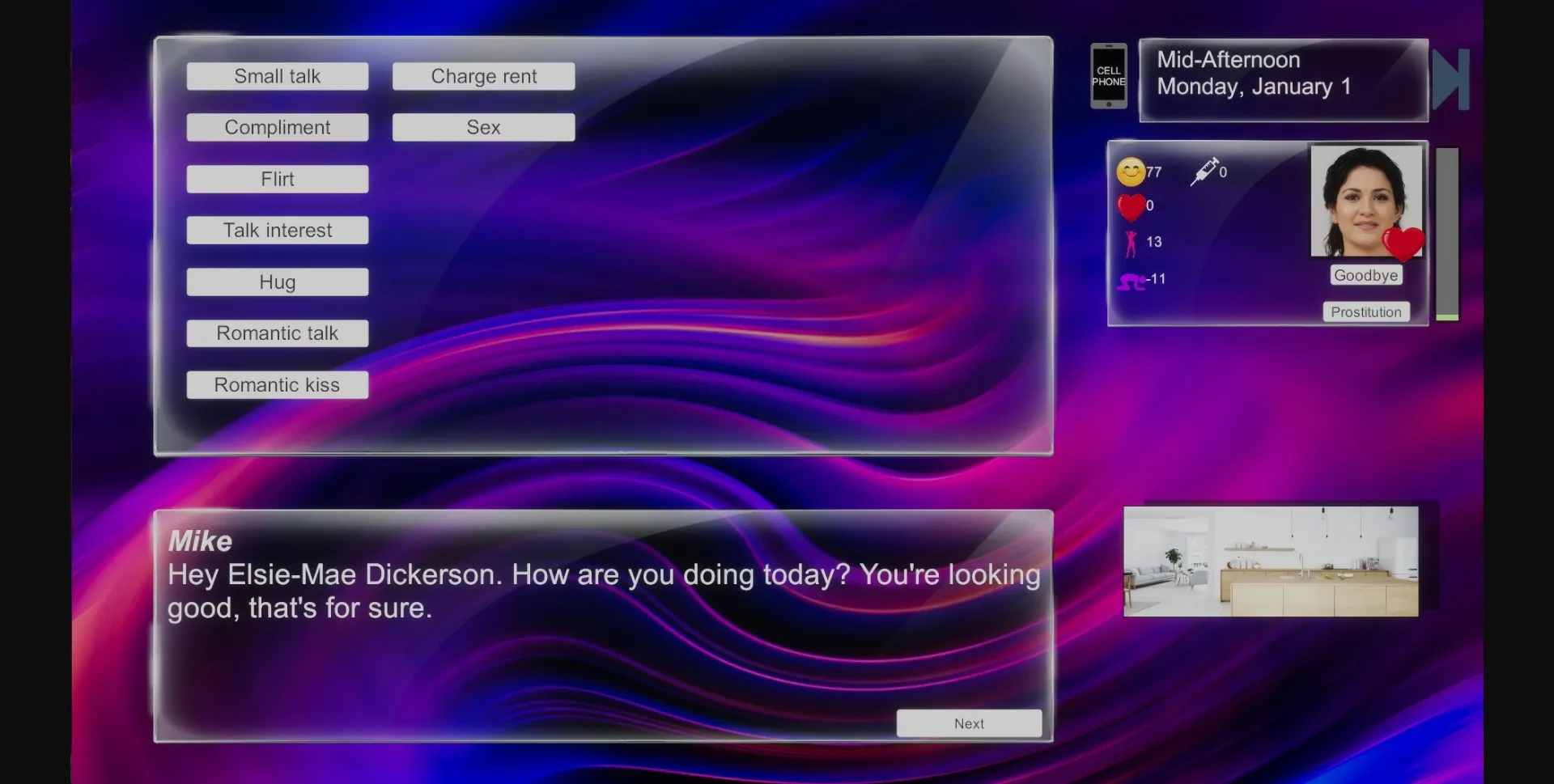Screen dimensions: 1554x784
Task: Click the syringe stat icon
Action: pos(1205,172)
